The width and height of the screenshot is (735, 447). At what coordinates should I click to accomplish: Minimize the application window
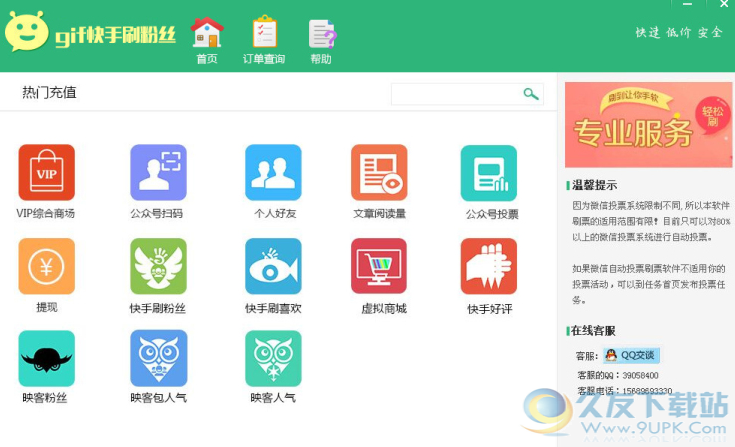point(688,4)
